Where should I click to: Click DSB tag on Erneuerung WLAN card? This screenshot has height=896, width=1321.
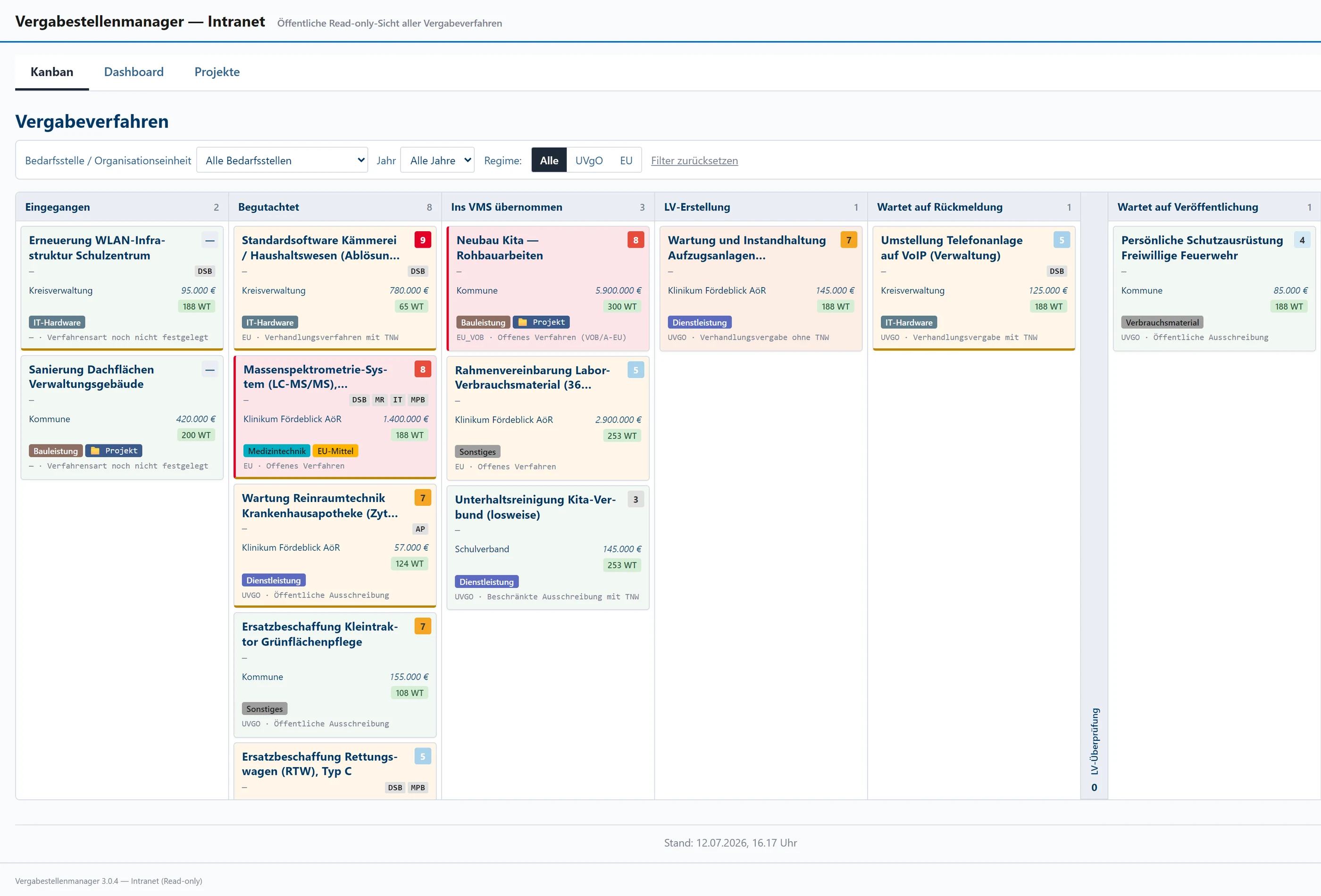205,271
